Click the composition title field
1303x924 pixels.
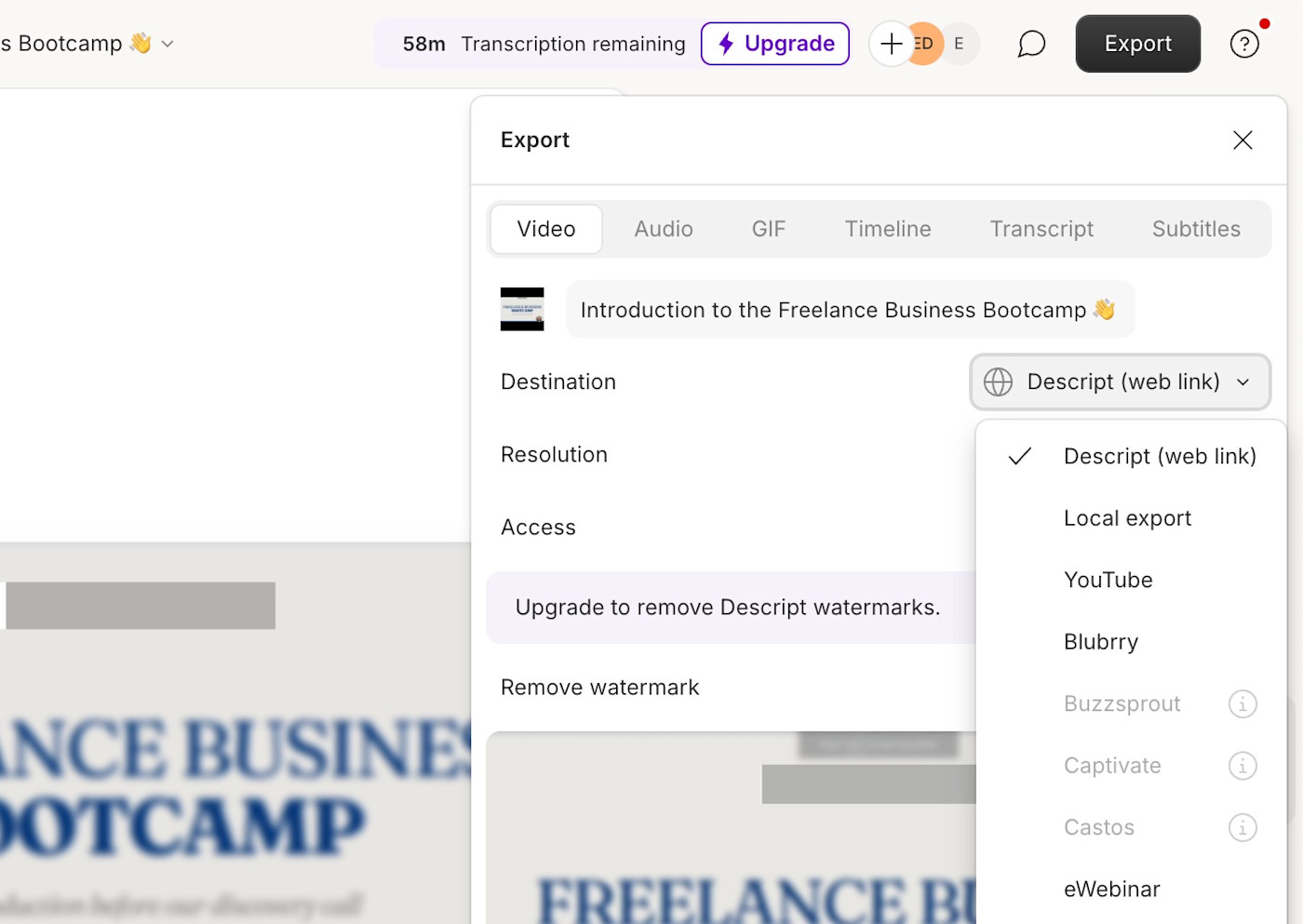[x=850, y=310]
